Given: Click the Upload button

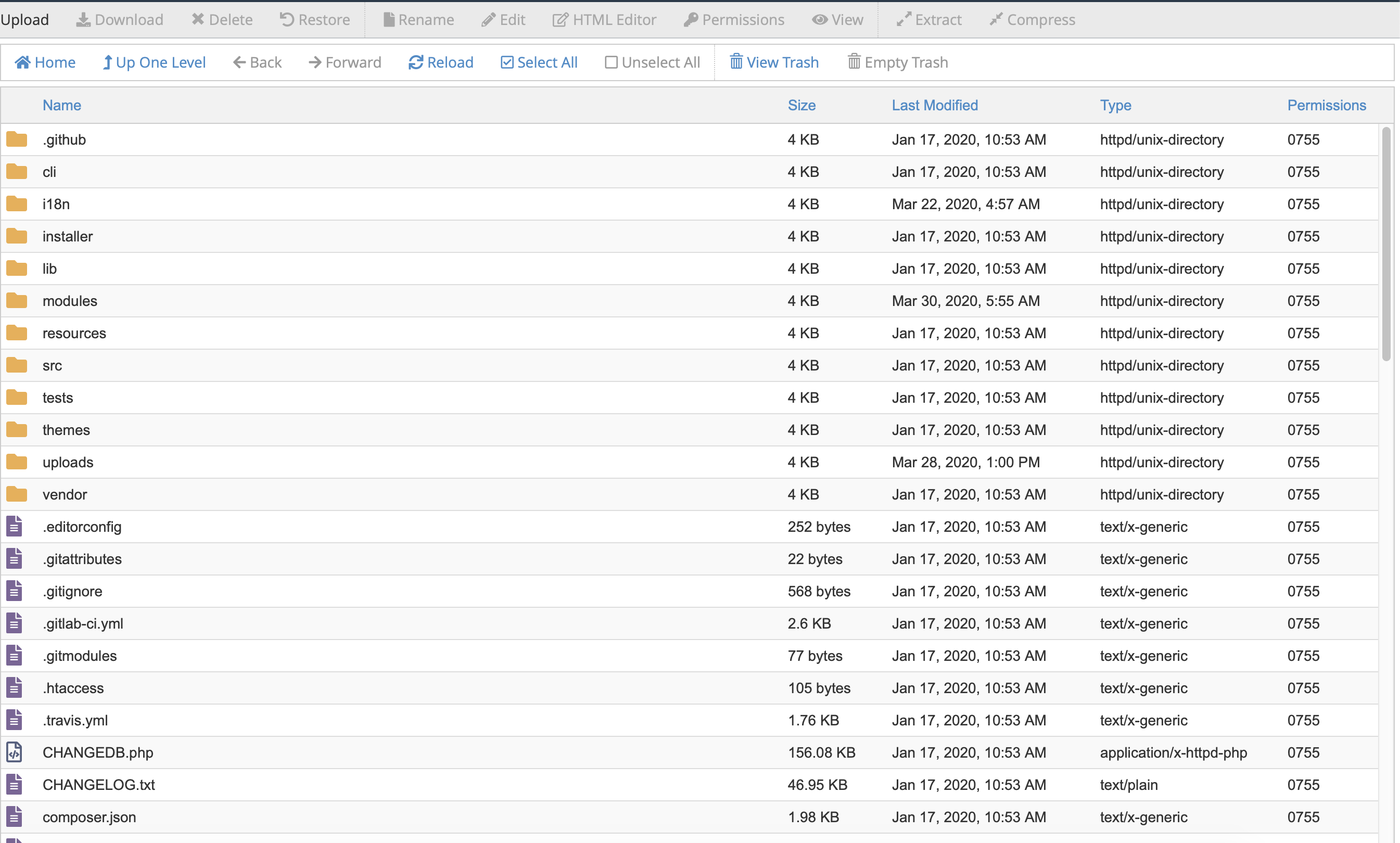Looking at the screenshot, I should pos(24,19).
